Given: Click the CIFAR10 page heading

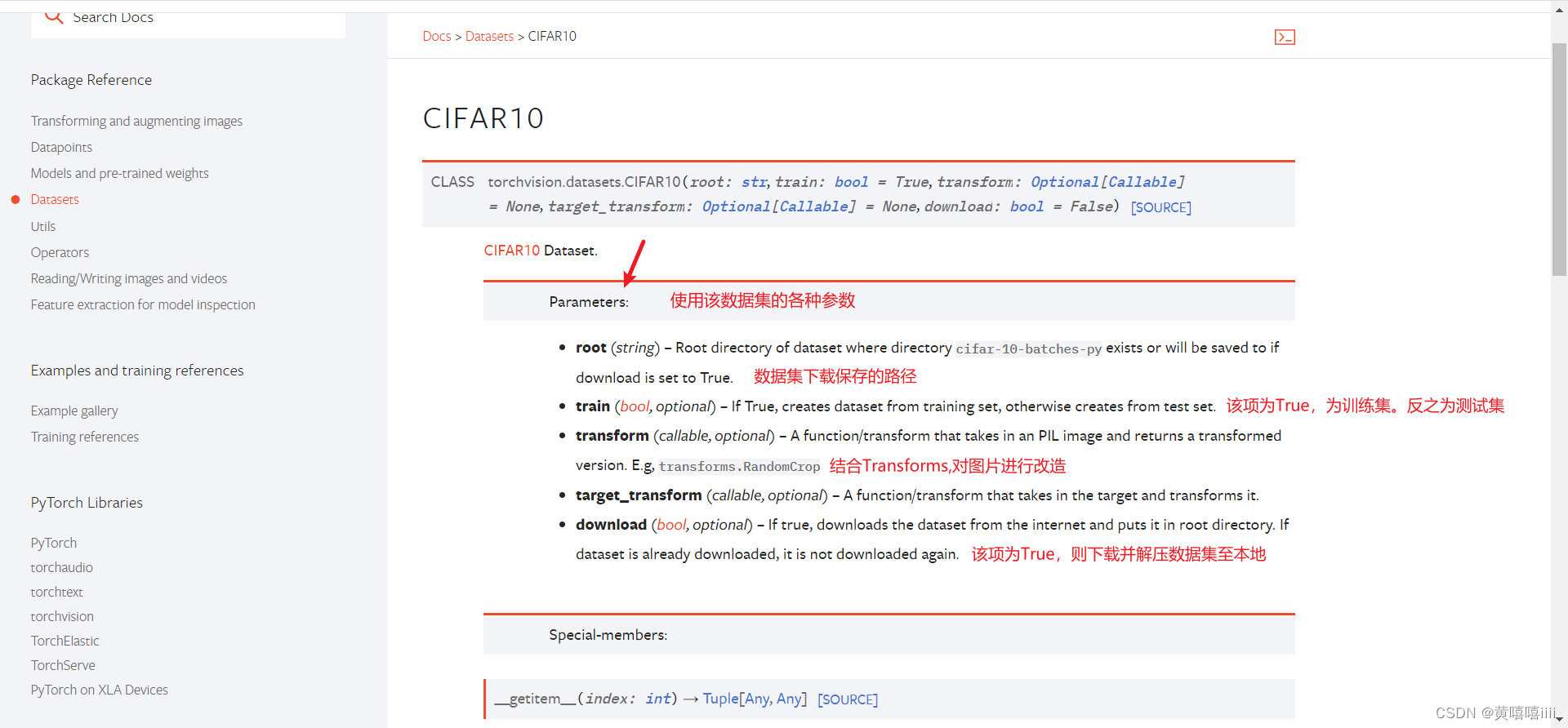Looking at the screenshot, I should (x=483, y=118).
